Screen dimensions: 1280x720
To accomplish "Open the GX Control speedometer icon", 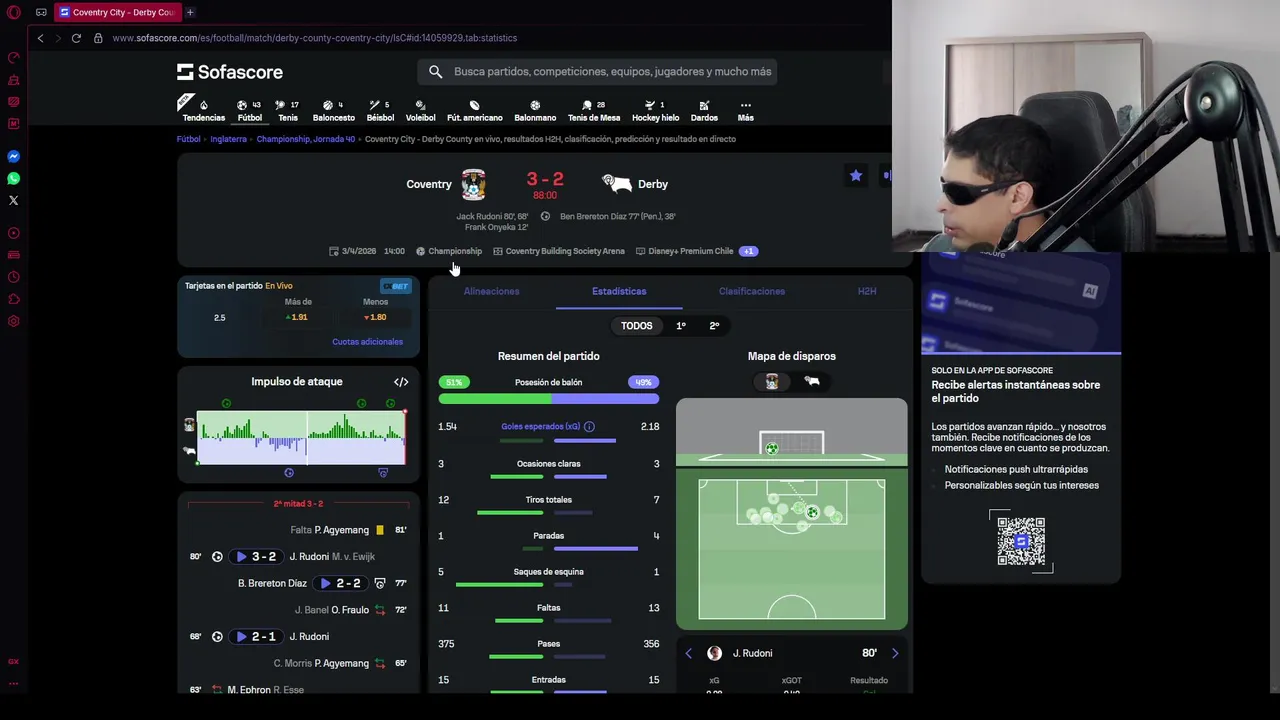I will 13,57.
